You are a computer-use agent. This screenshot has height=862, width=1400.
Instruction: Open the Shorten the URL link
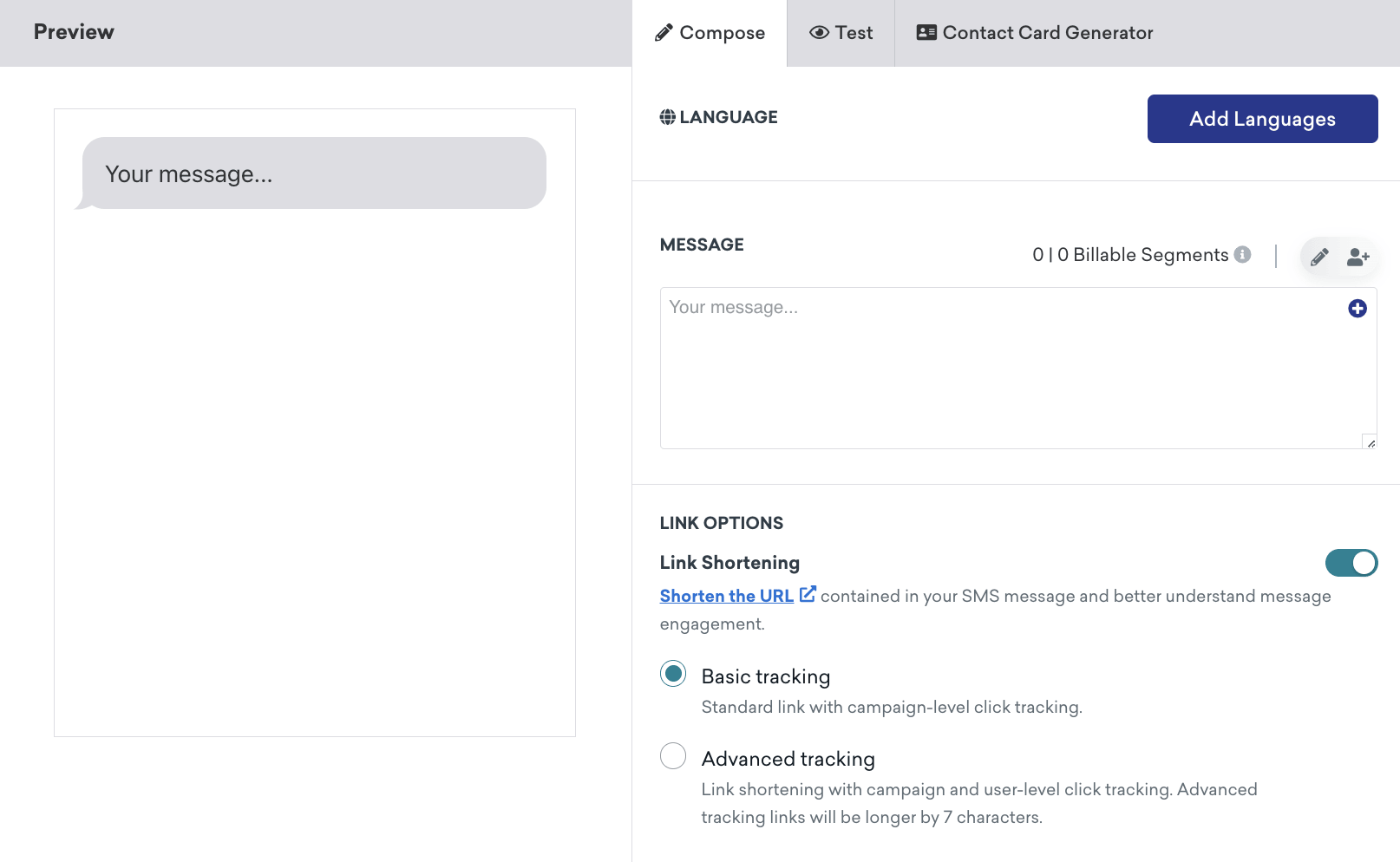726,596
